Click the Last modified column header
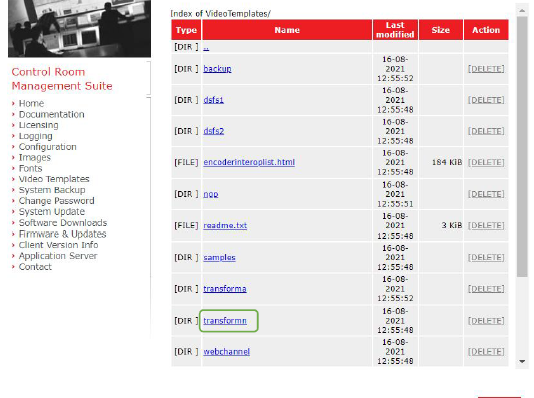Screen dimensions: 534x398 [395, 30]
